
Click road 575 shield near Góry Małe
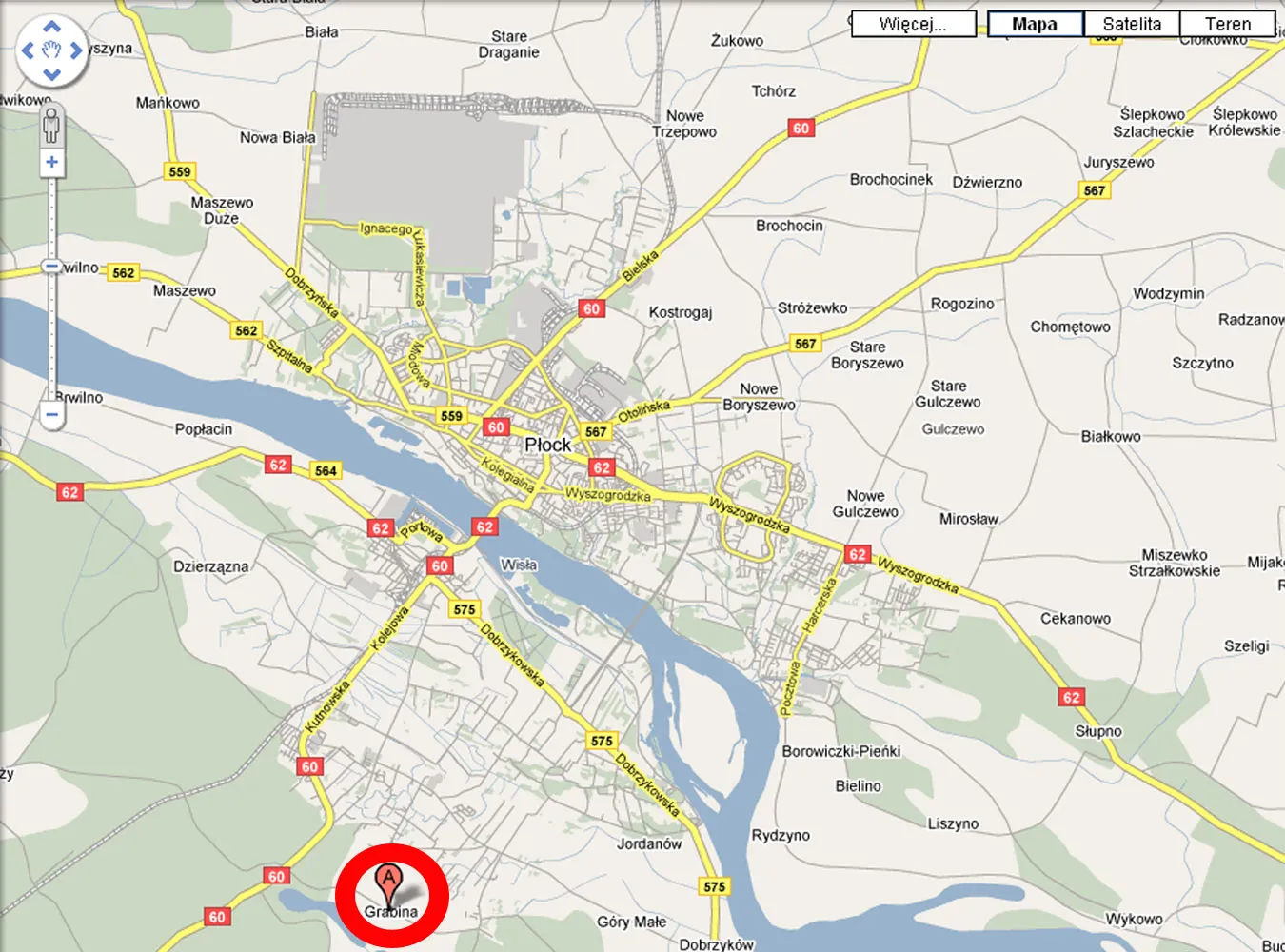coord(715,886)
